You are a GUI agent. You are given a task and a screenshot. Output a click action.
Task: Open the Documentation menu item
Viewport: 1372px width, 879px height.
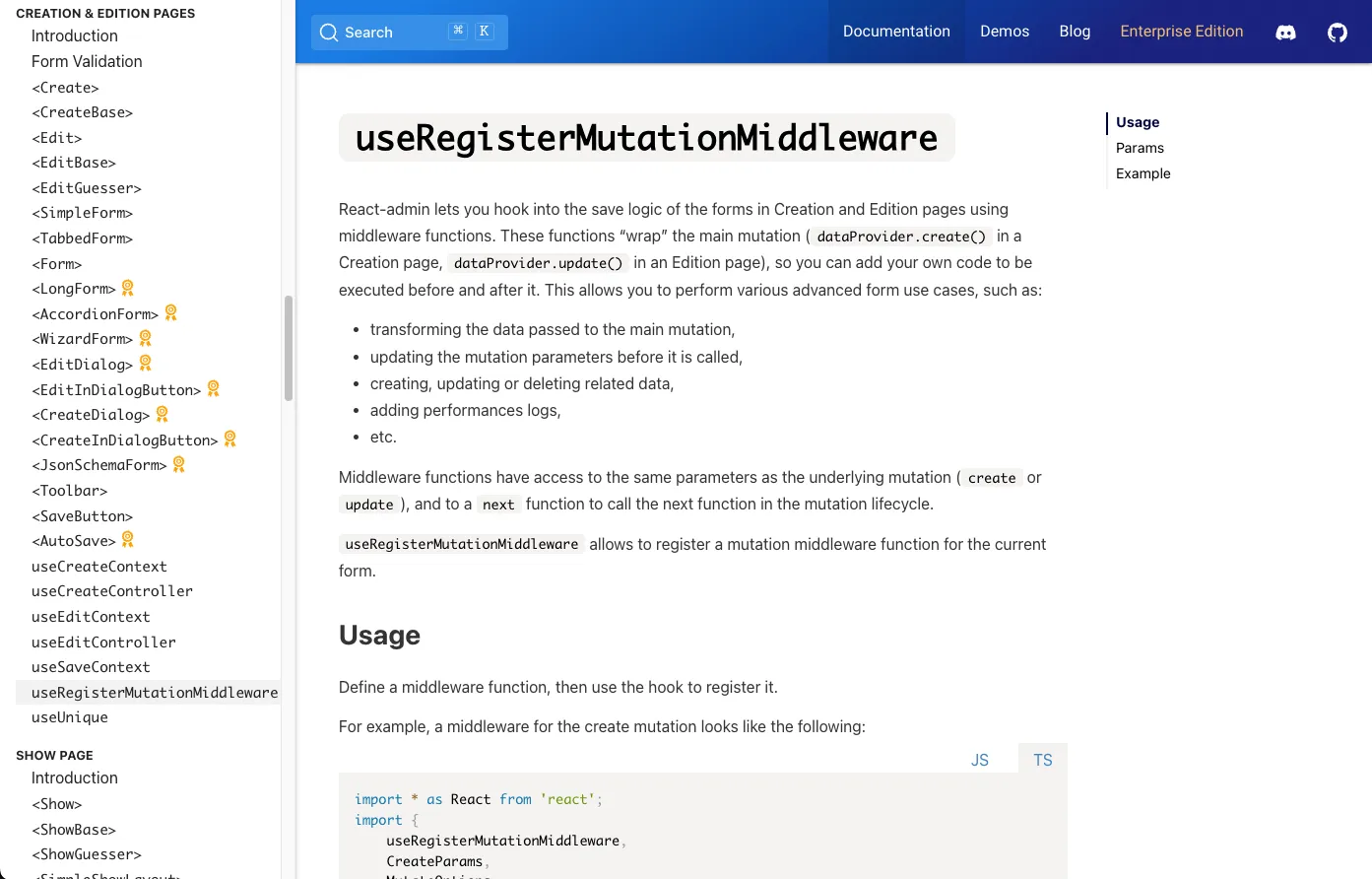[x=896, y=31]
